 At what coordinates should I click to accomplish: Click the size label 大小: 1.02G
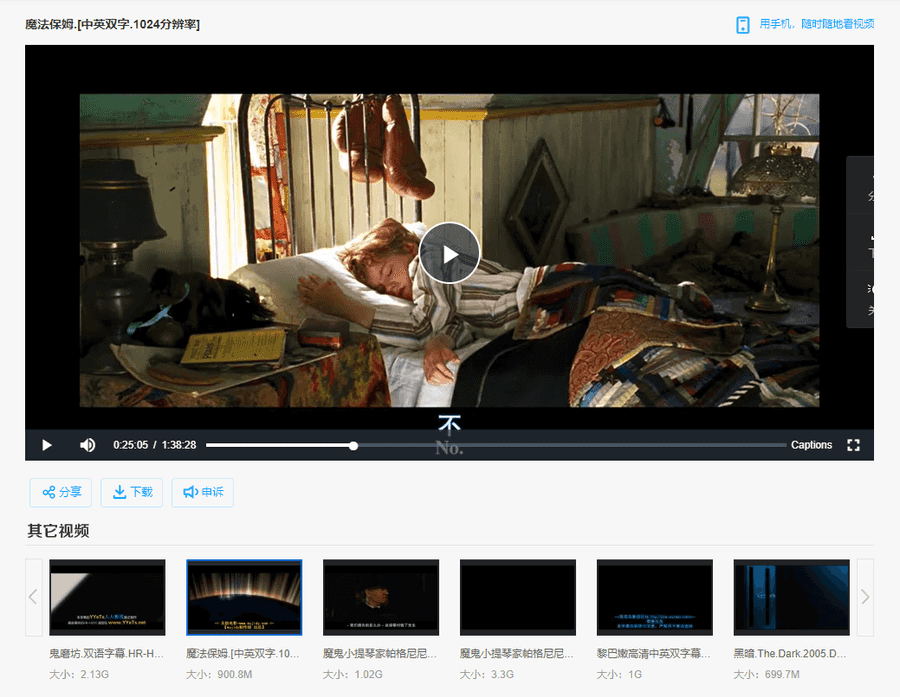coord(352,674)
